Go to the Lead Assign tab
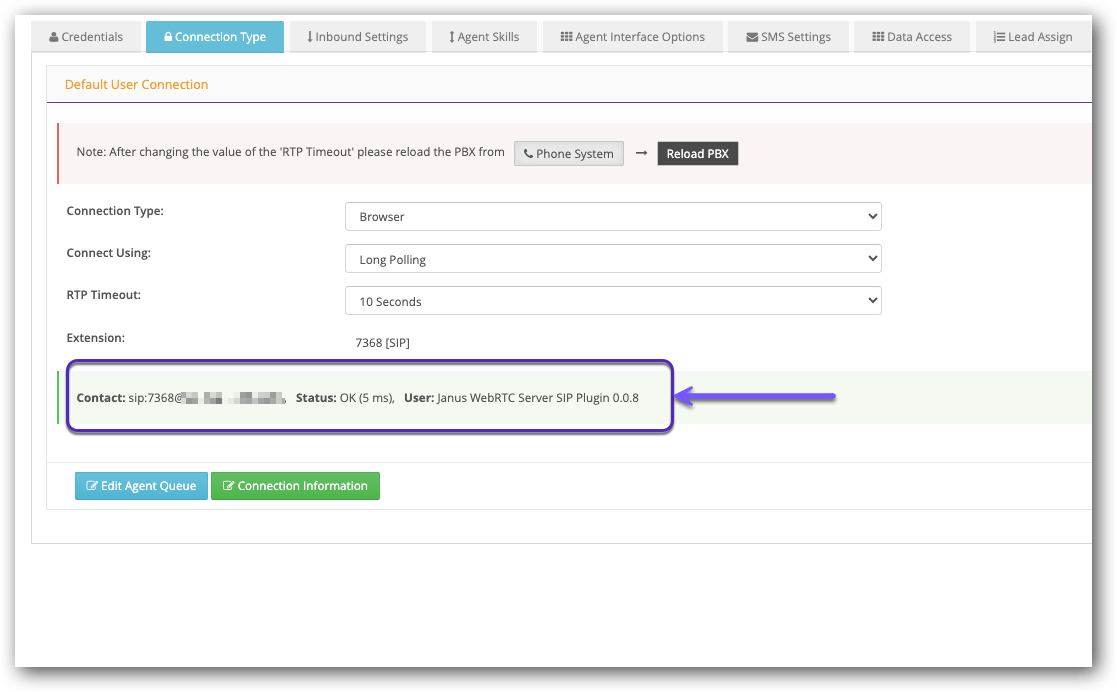Viewport: 1117px width, 692px height. coord(1032,37)
